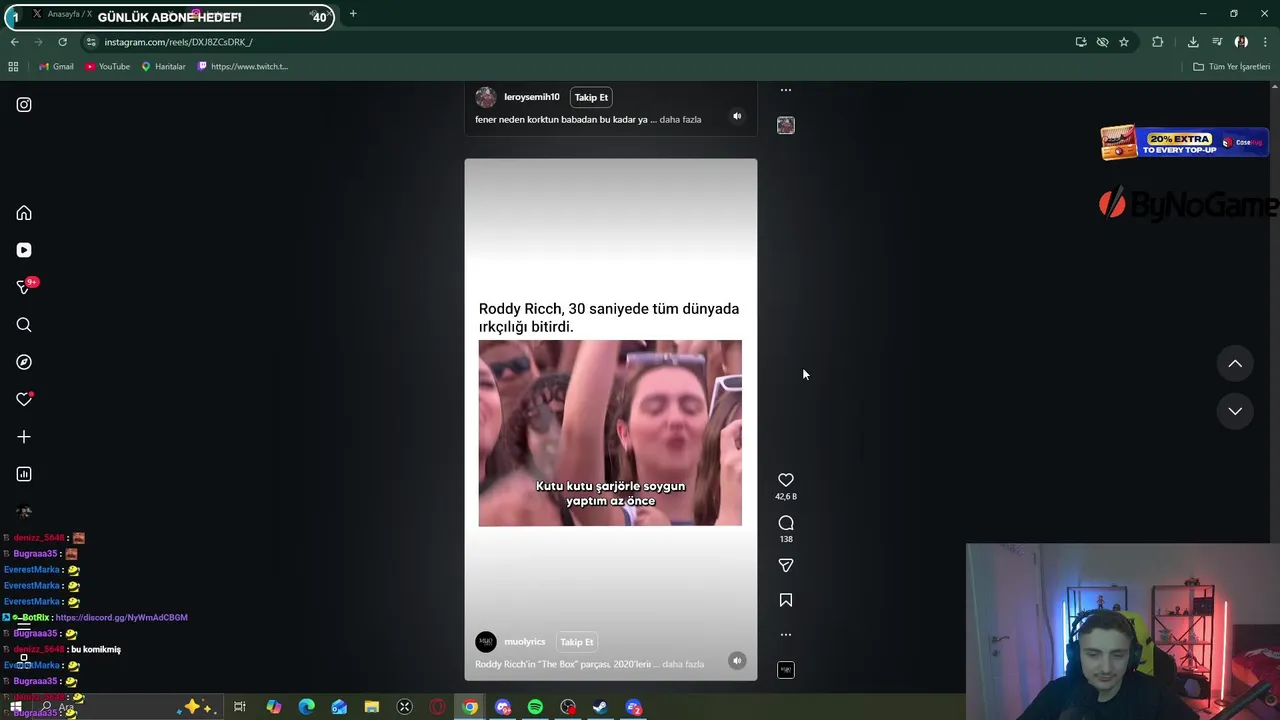Bookmark this page with star icon

click(x=1124, y=42)
